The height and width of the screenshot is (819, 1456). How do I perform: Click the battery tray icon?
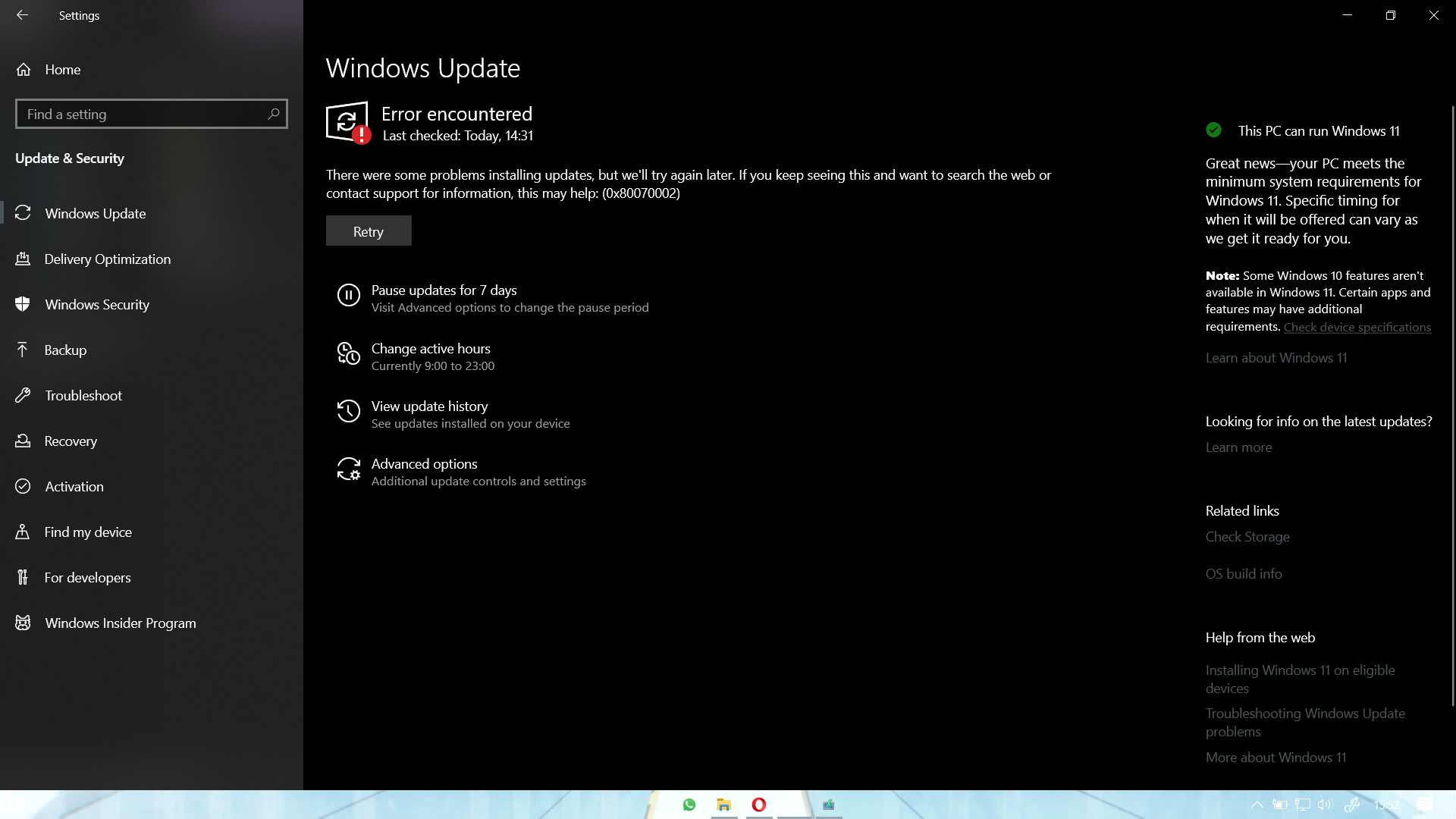[x=1280, y=805]
